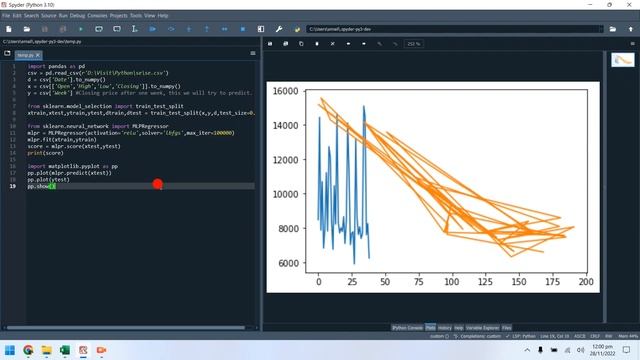640x360 pixels.
Task: Open the Source menu
Action: coord(49,16)
